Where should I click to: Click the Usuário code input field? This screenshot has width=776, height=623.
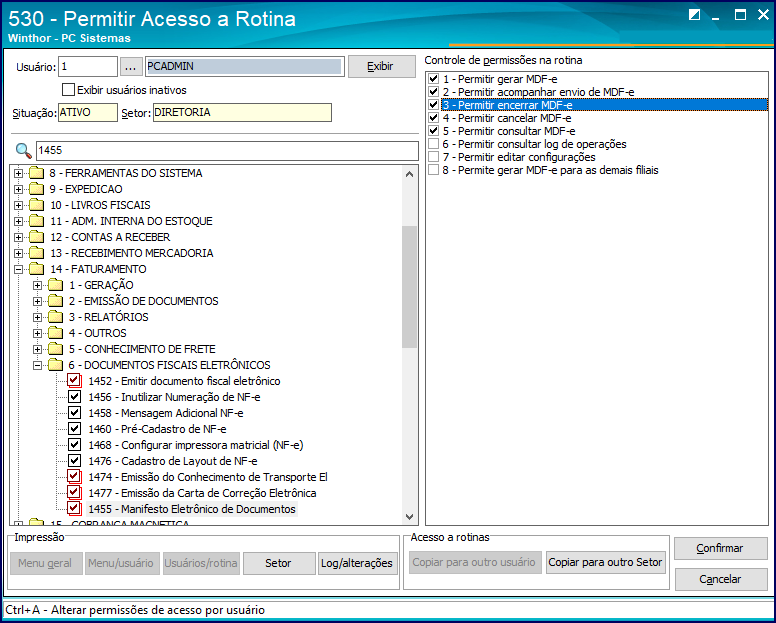click(88, 66)
